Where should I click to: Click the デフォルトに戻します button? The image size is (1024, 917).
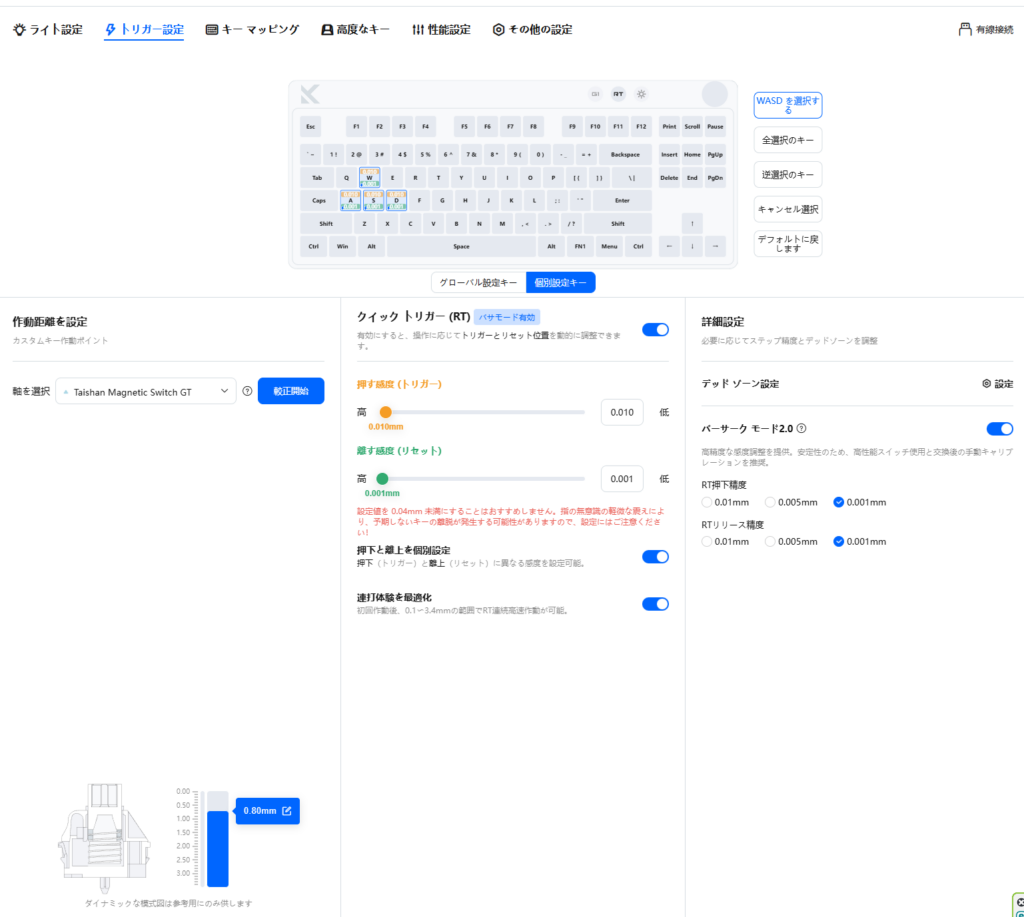(x=788, y=243)
